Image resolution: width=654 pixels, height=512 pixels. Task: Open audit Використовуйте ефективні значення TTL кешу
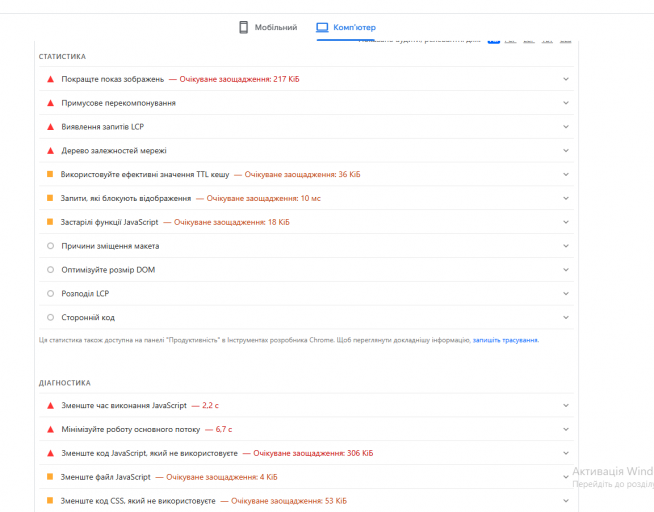coord(145,174)
